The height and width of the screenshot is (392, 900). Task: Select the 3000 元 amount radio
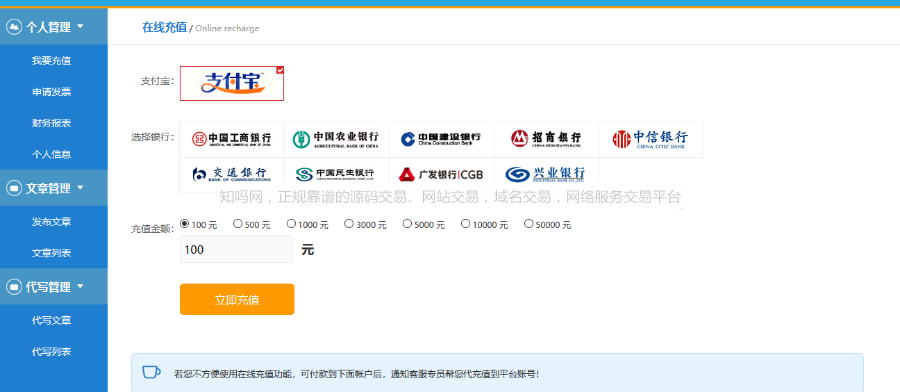click(349, 223)
